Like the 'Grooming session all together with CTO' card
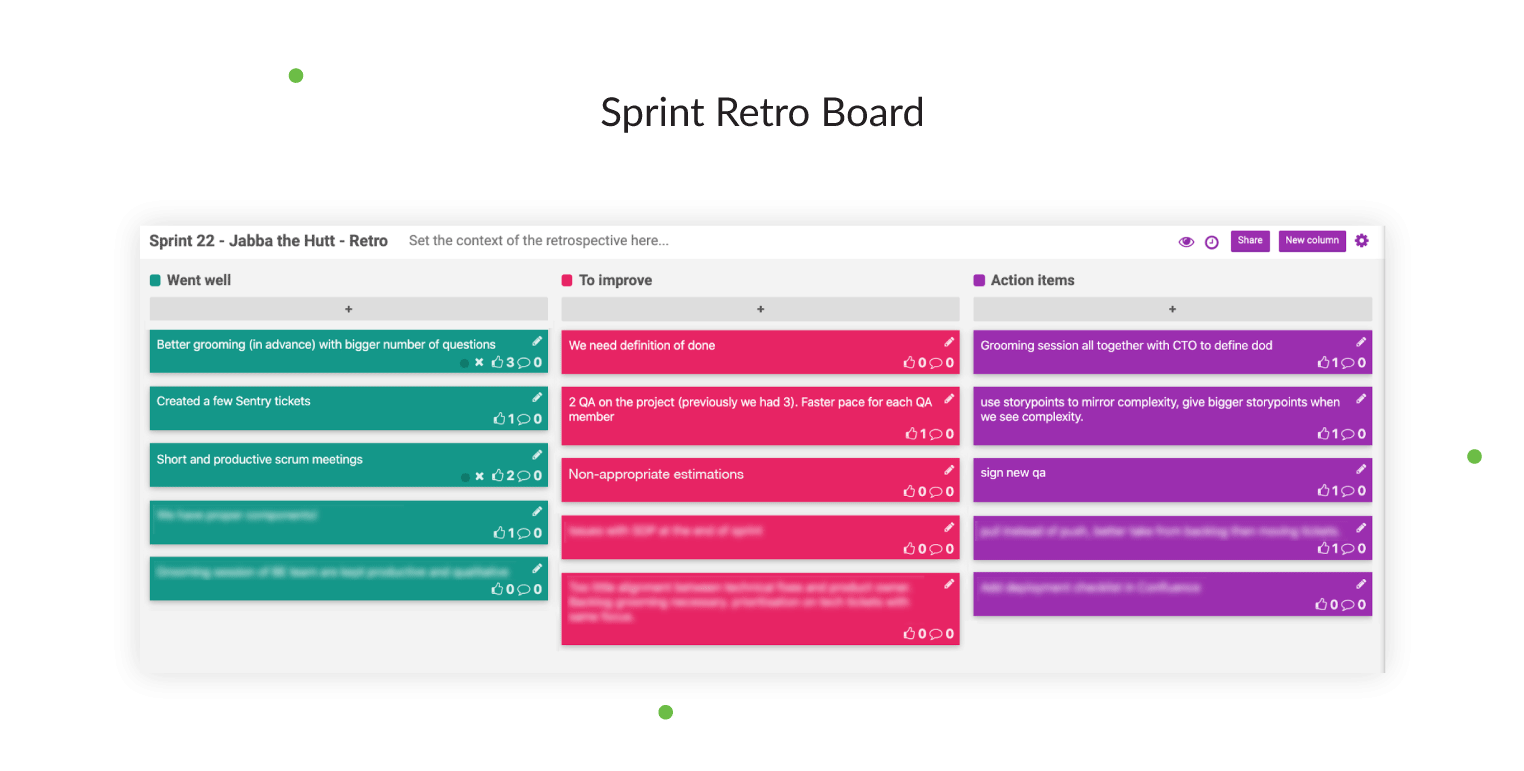 coord(1326,362)
